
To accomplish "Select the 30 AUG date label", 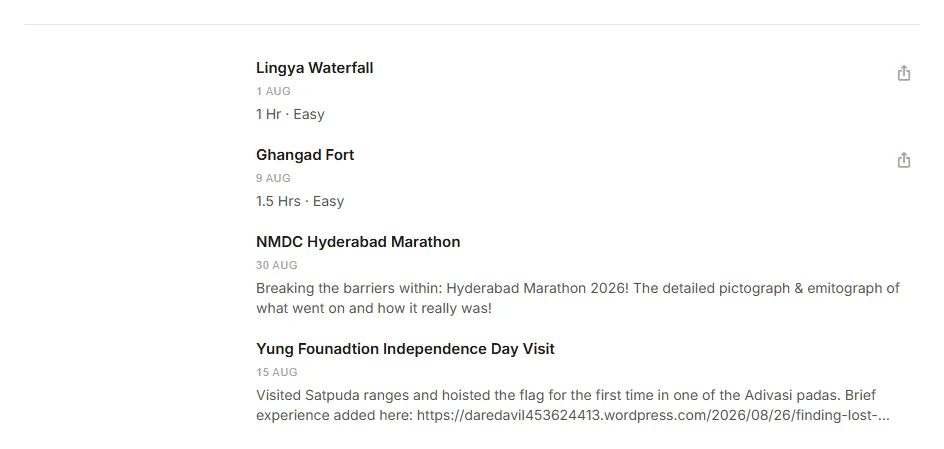I will [276, 265].
